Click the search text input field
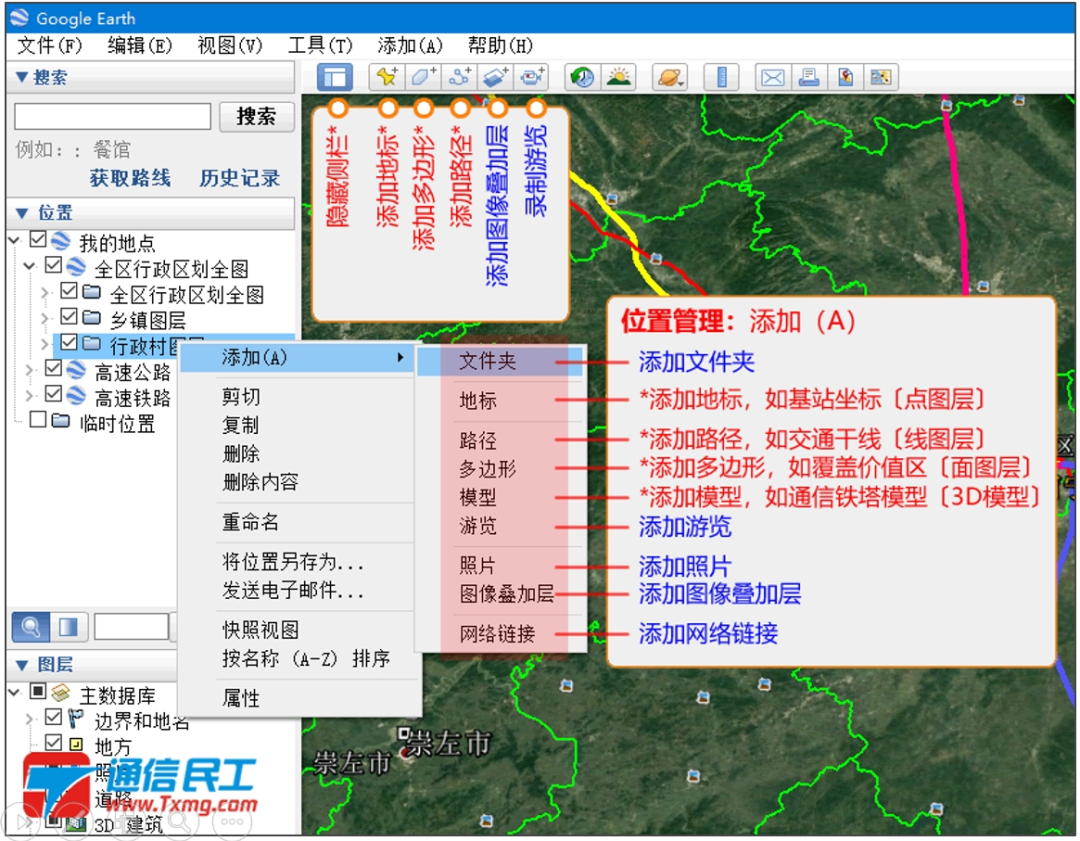 [113, 116]
